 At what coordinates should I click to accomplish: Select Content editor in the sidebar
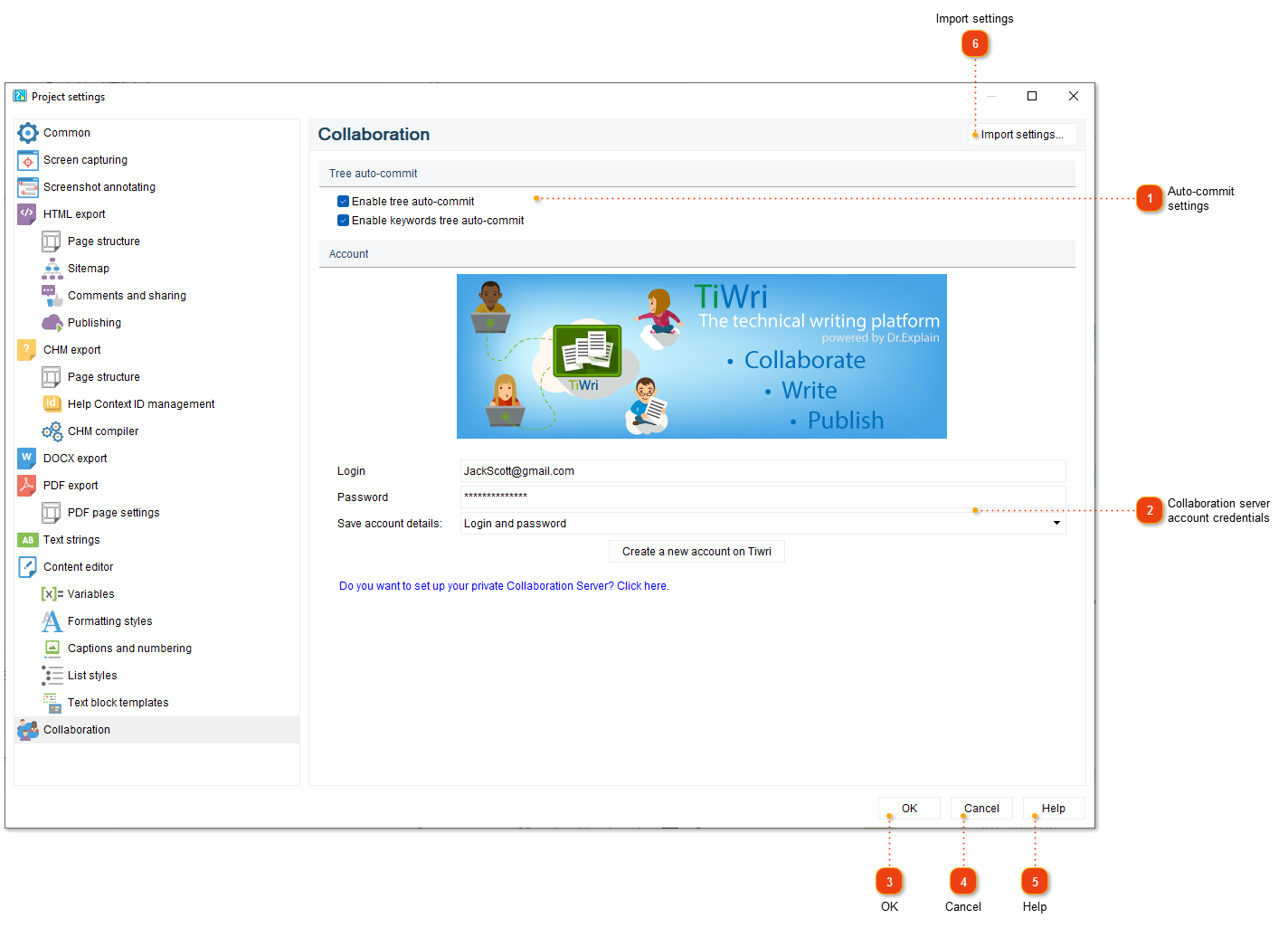(x=78, y=566)
